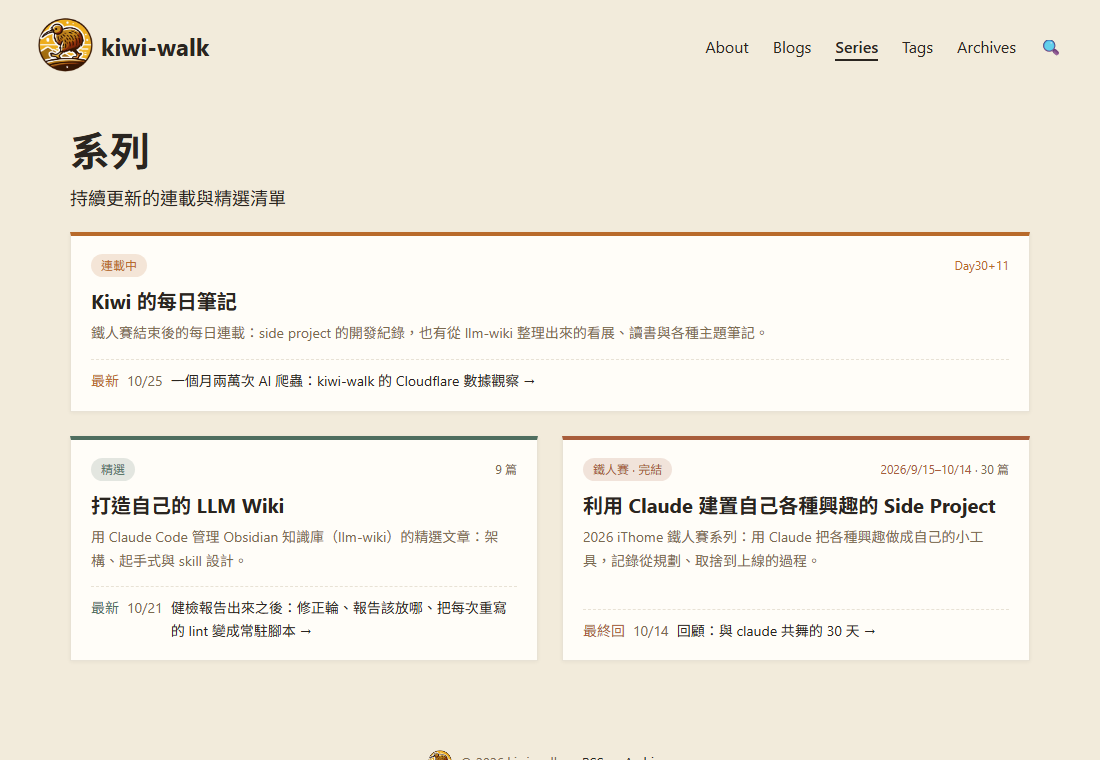This screenshot has height=760, width=1100.
Task: Click the 9 篇 count label
Action: click(506, 469)
